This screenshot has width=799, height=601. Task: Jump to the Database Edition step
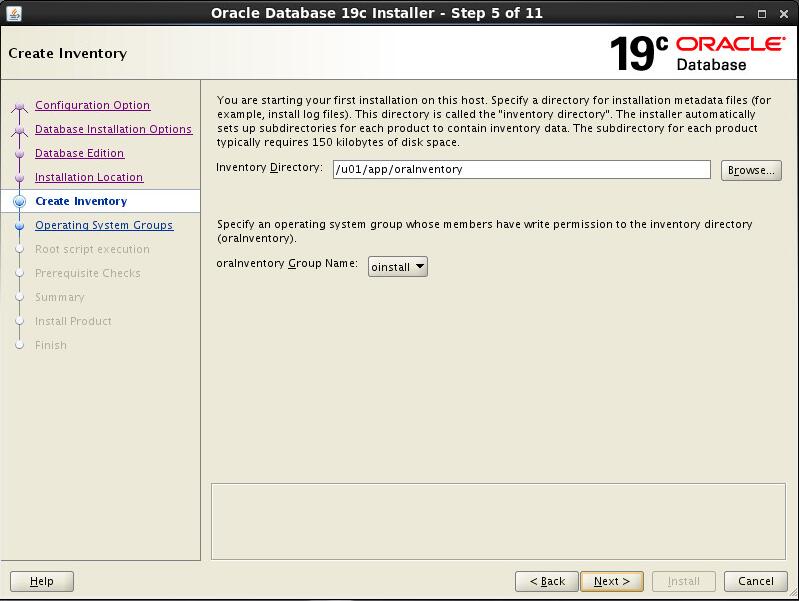79,153
